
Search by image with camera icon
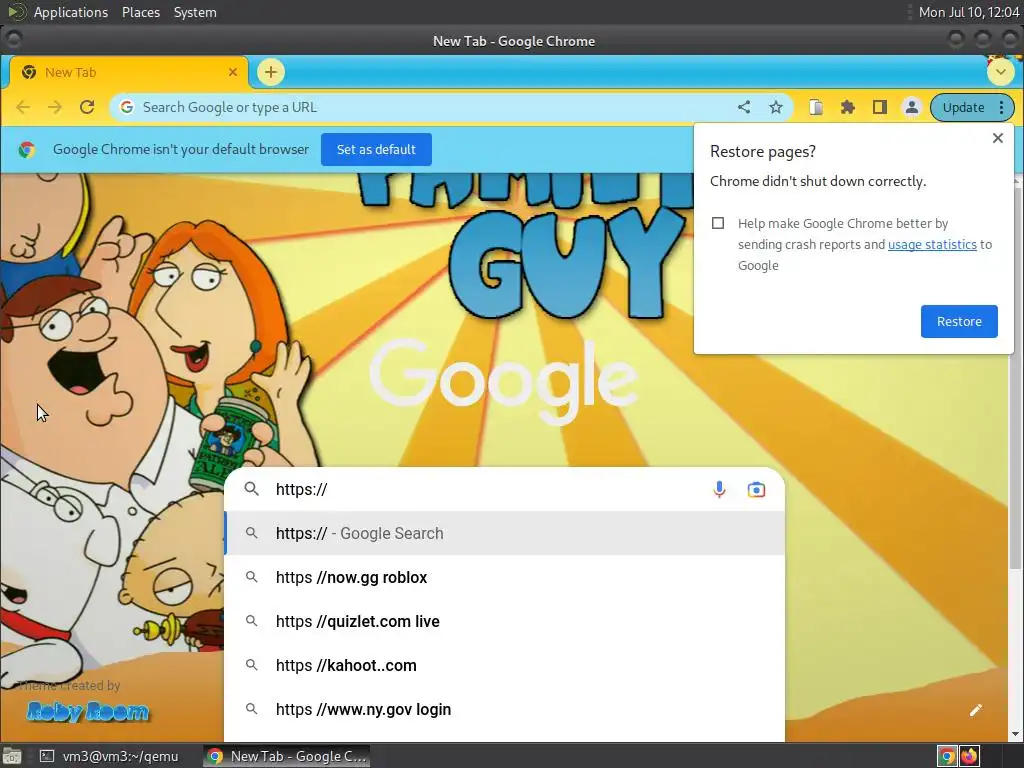pyautogui.click(x=756, y=489)
